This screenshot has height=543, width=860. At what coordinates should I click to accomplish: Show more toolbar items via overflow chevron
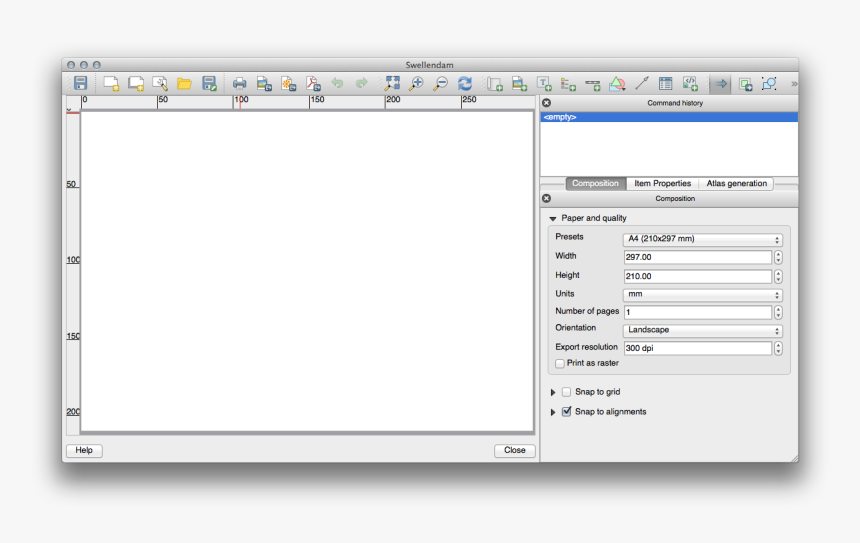tap(794, 84)
